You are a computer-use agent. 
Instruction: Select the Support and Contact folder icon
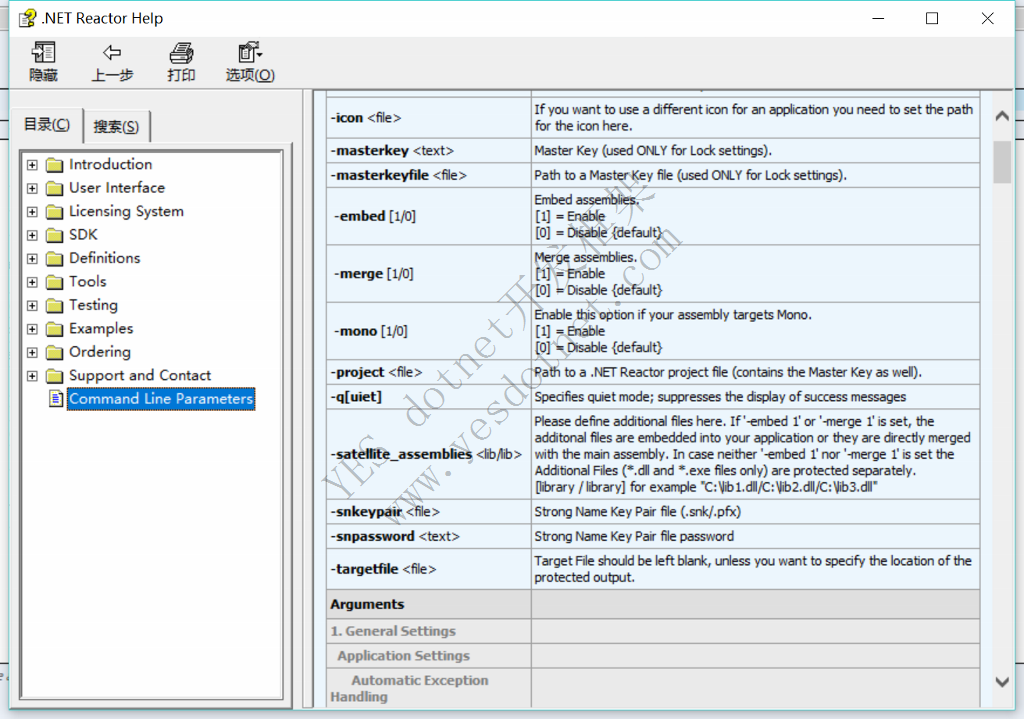click(x=55, y=377)
